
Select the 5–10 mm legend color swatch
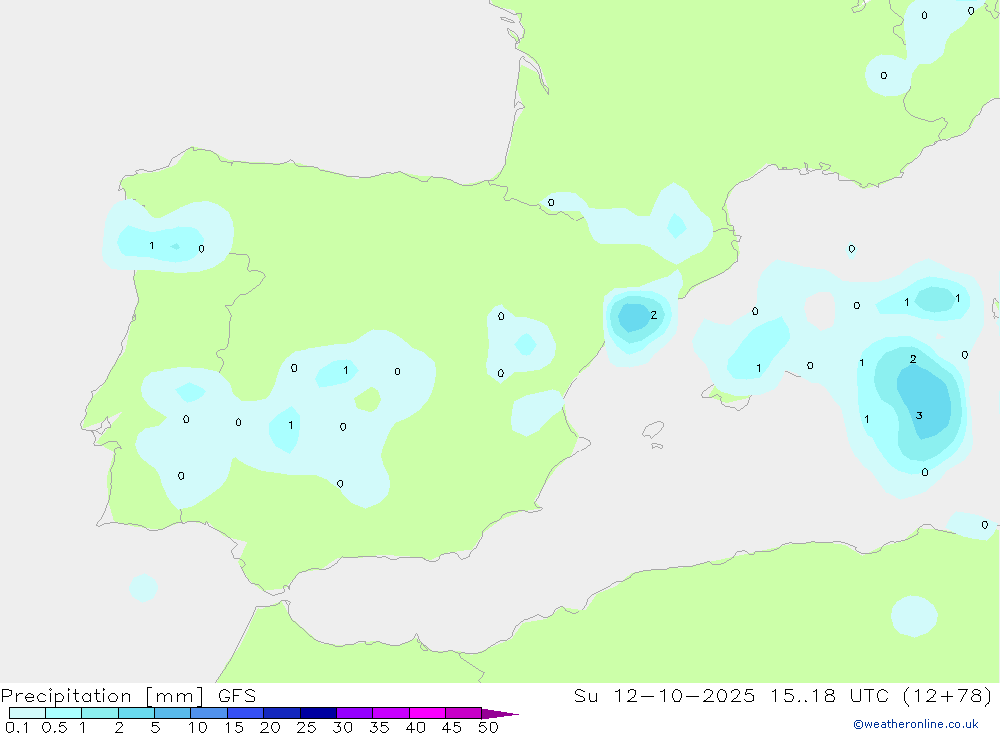tap(173, 713)
